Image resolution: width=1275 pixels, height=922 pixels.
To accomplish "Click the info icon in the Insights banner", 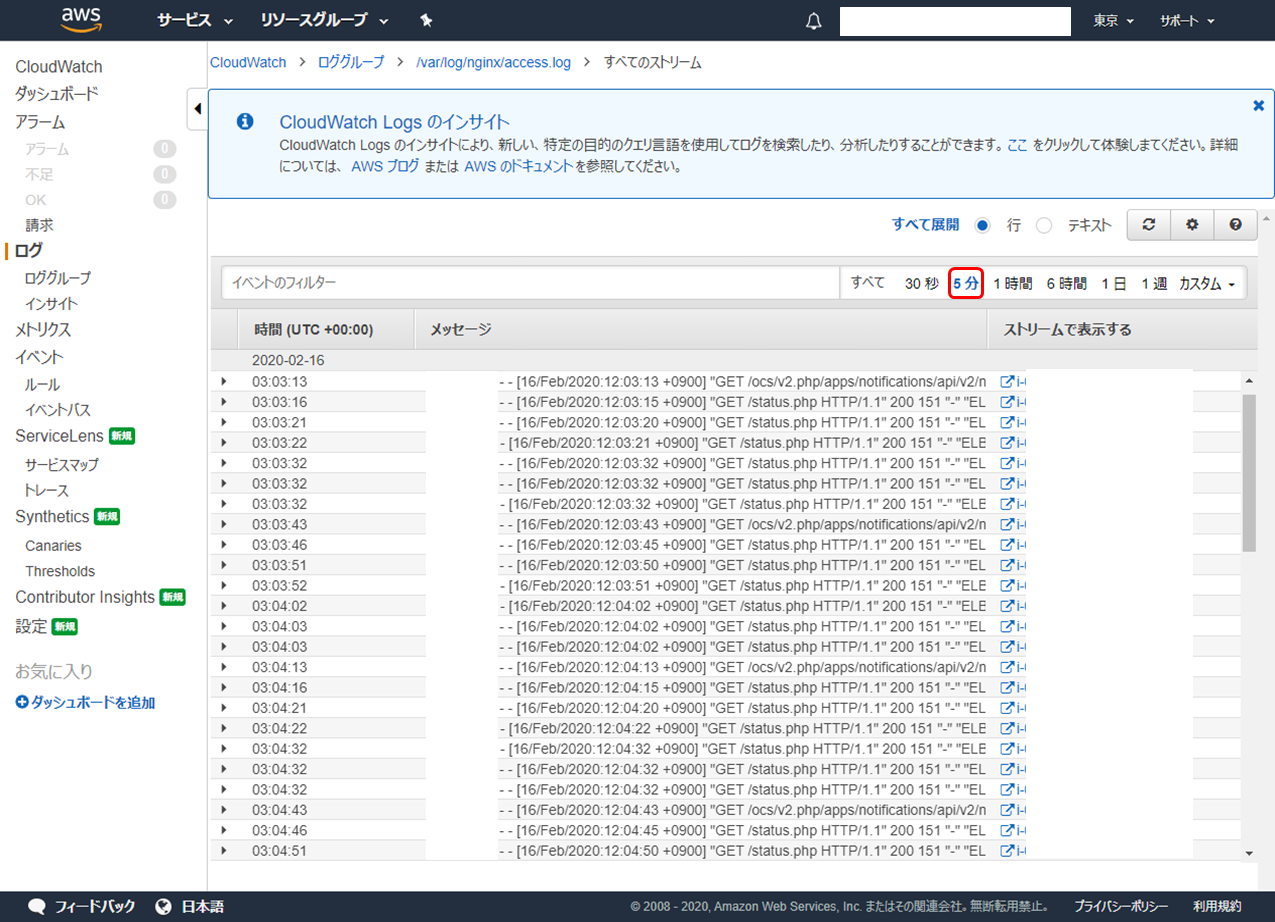I will coord(245,122).
